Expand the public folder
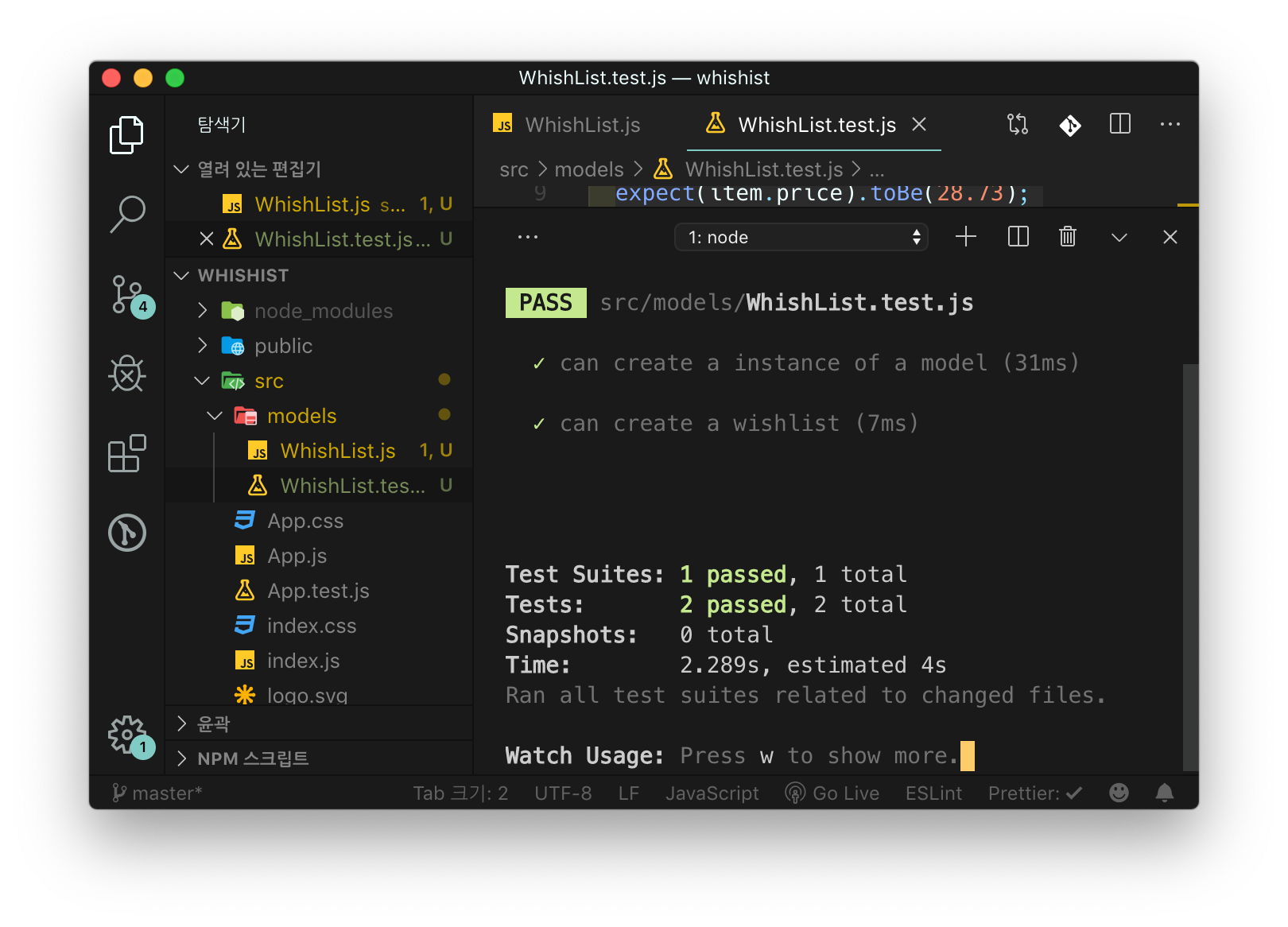This screenshot has width=1288, height=927. (x=318, y=346)
